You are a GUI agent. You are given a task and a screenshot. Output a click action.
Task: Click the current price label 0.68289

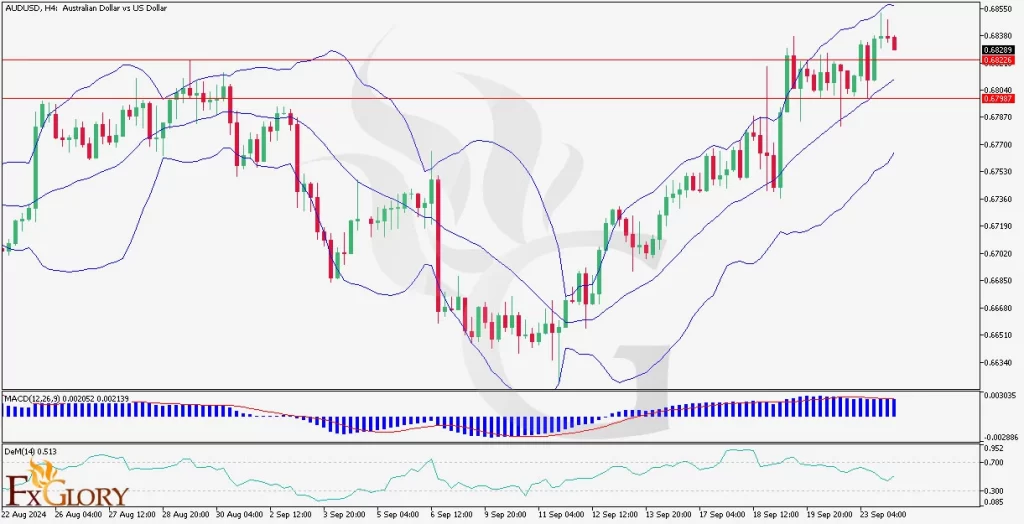[x=998, y=50]
